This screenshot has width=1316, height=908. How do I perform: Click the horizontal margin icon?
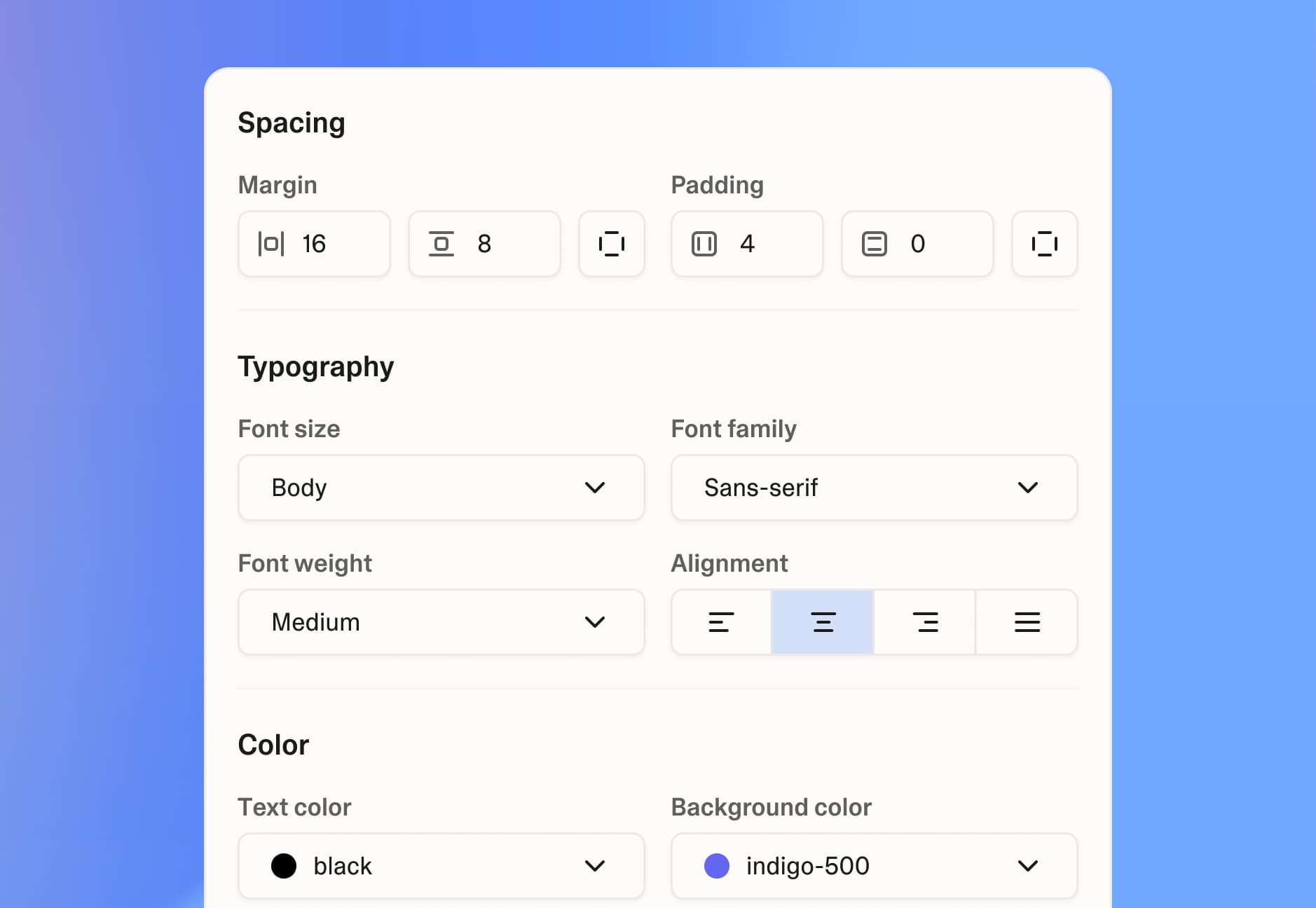(271, 244)
